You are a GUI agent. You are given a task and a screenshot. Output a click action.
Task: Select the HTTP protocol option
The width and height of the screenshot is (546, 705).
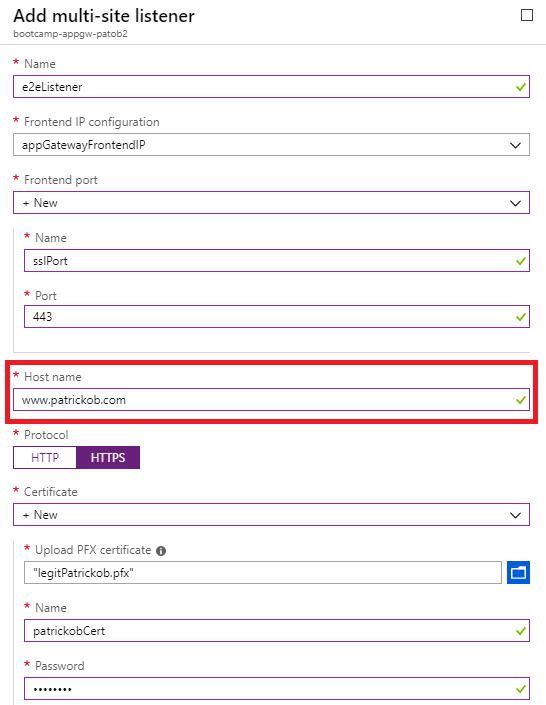tap(45, 457)
